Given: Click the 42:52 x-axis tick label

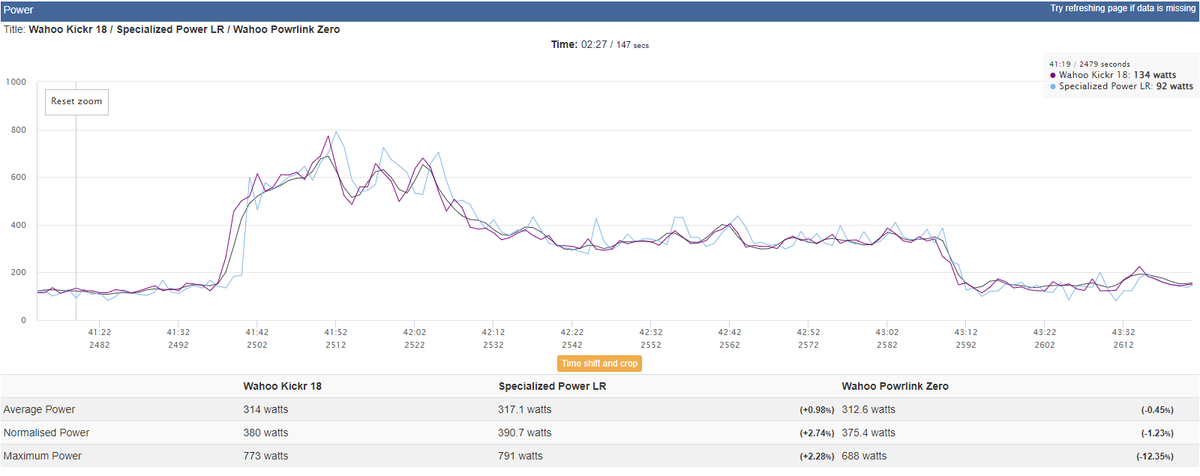Looking at the screenshot, I should (x=808, y=332).
